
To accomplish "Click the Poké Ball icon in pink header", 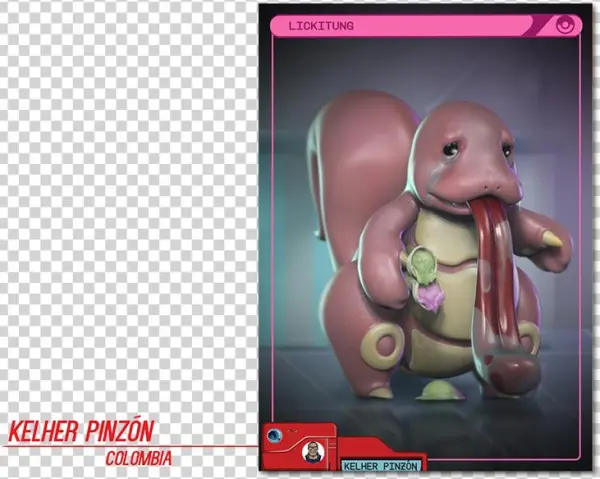I will (565, 26).
